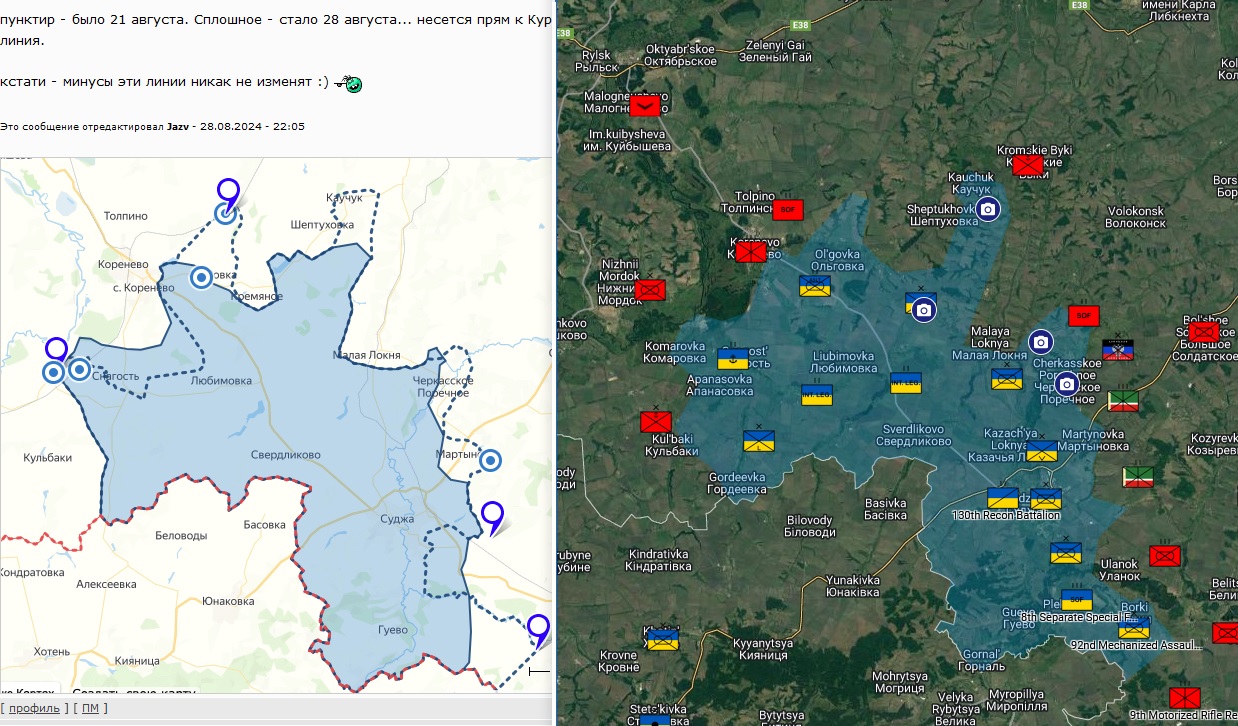Viewport: 1238px width, 726px height.
Task: Click Volokonsk label on satellite map
Action: coord(1136,217)
